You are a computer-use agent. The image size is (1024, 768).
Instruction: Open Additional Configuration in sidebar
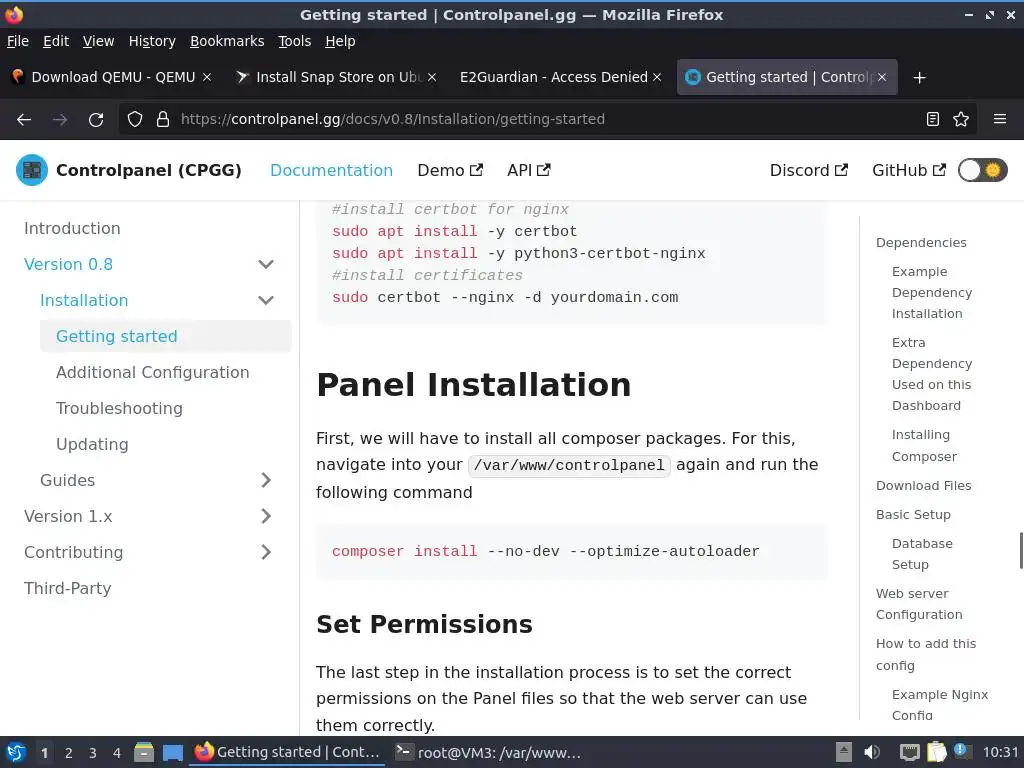152,372
